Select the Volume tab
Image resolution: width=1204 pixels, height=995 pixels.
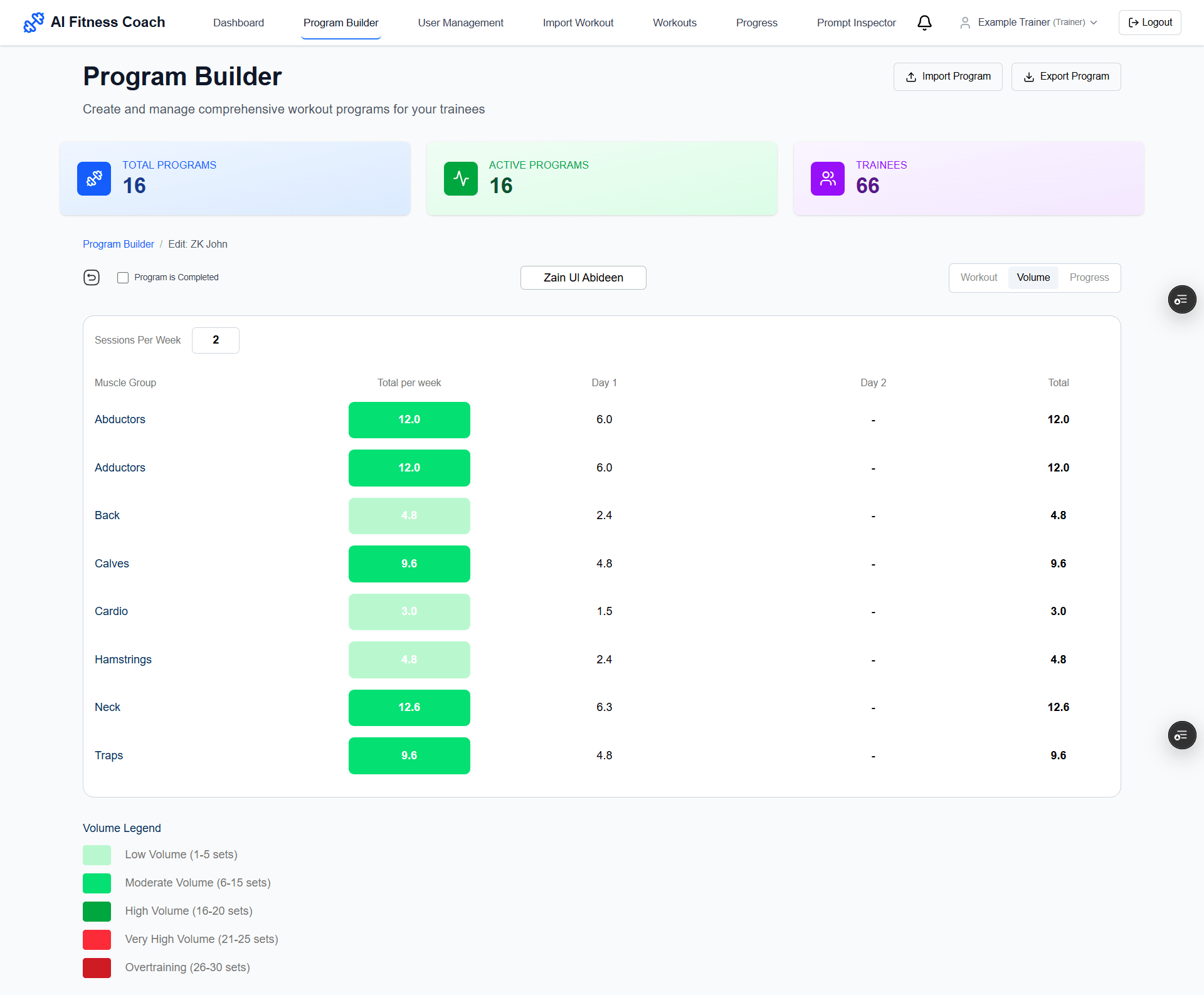[1033, 278]
